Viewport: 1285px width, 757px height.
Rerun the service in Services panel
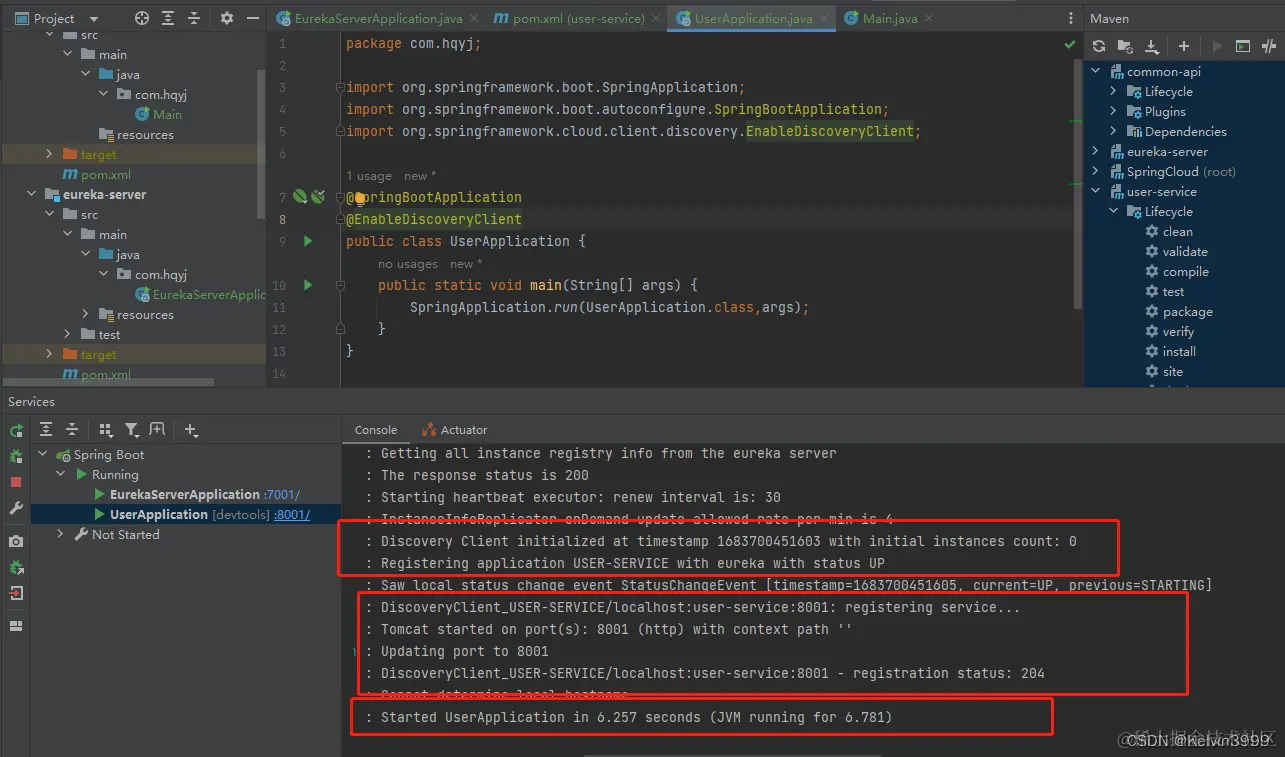pyautogui.click(x=16, y=431)
